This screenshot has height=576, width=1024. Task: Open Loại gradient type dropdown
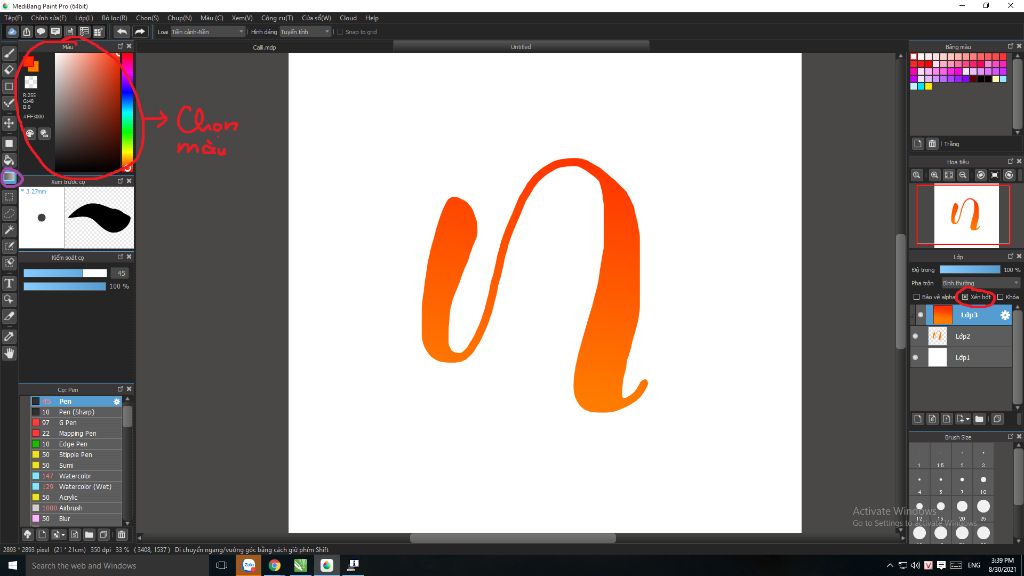click(208, 32)
